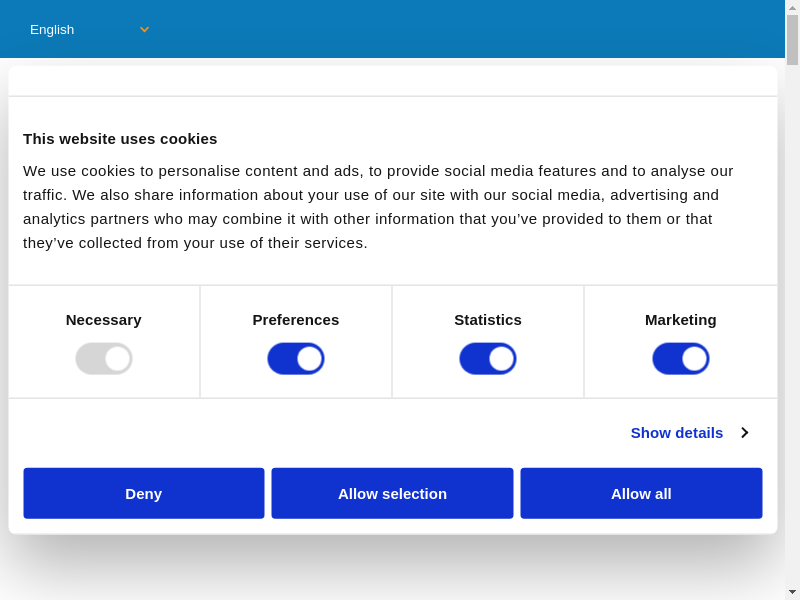Screen dimensions: 800x600
Task: Switch off the Marketing cookies toggle
Action: tap(681, 359)
